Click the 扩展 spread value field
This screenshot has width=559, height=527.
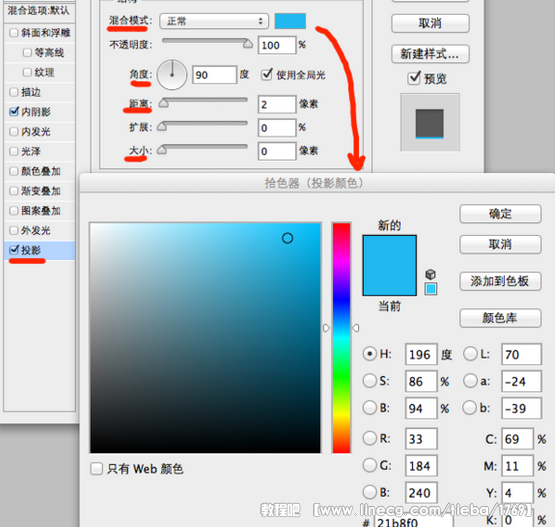(277, 127)
